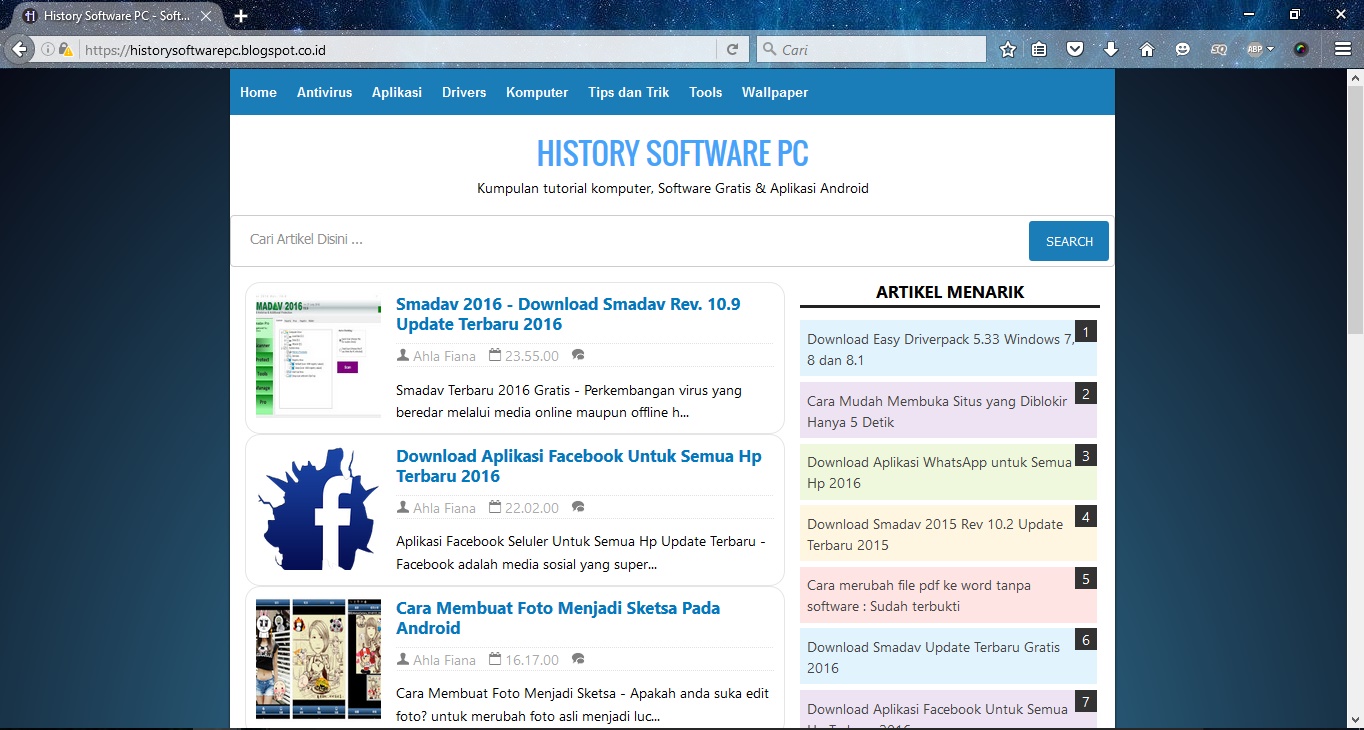
Task: Open Tips dan Trik menu
Action: (x=629, y=92)
